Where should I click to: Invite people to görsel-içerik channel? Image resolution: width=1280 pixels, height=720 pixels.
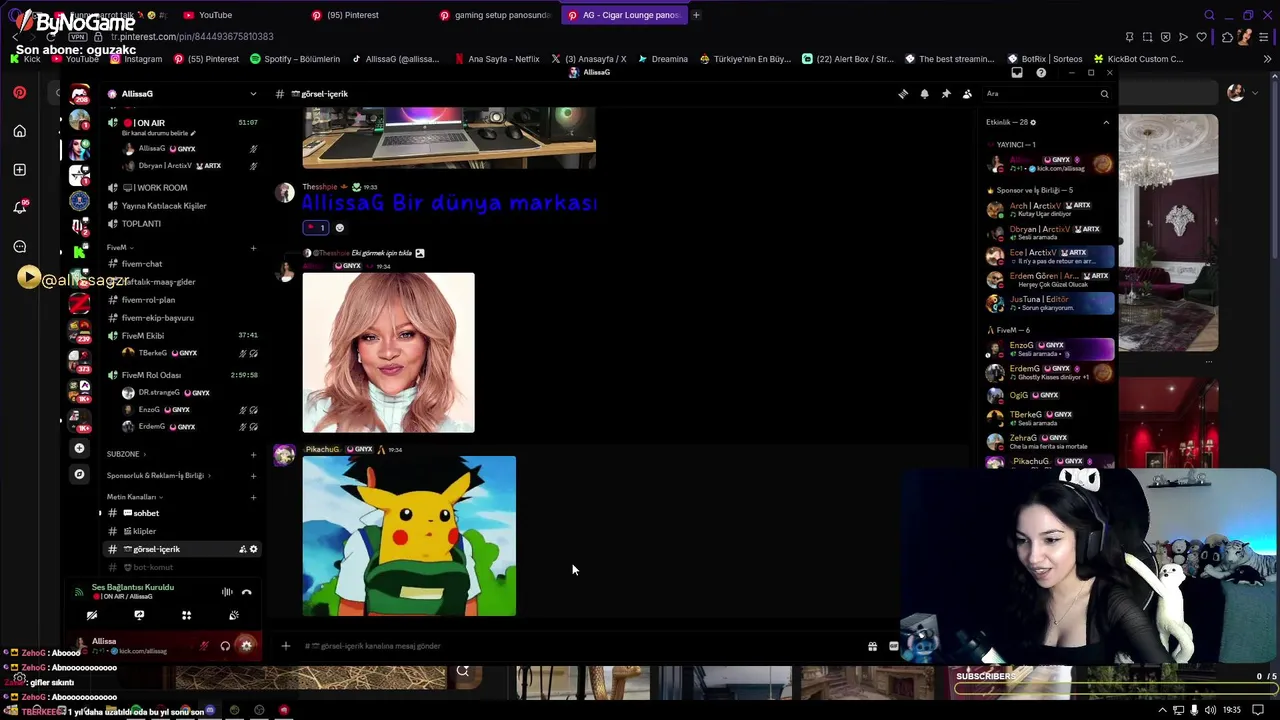242,549
